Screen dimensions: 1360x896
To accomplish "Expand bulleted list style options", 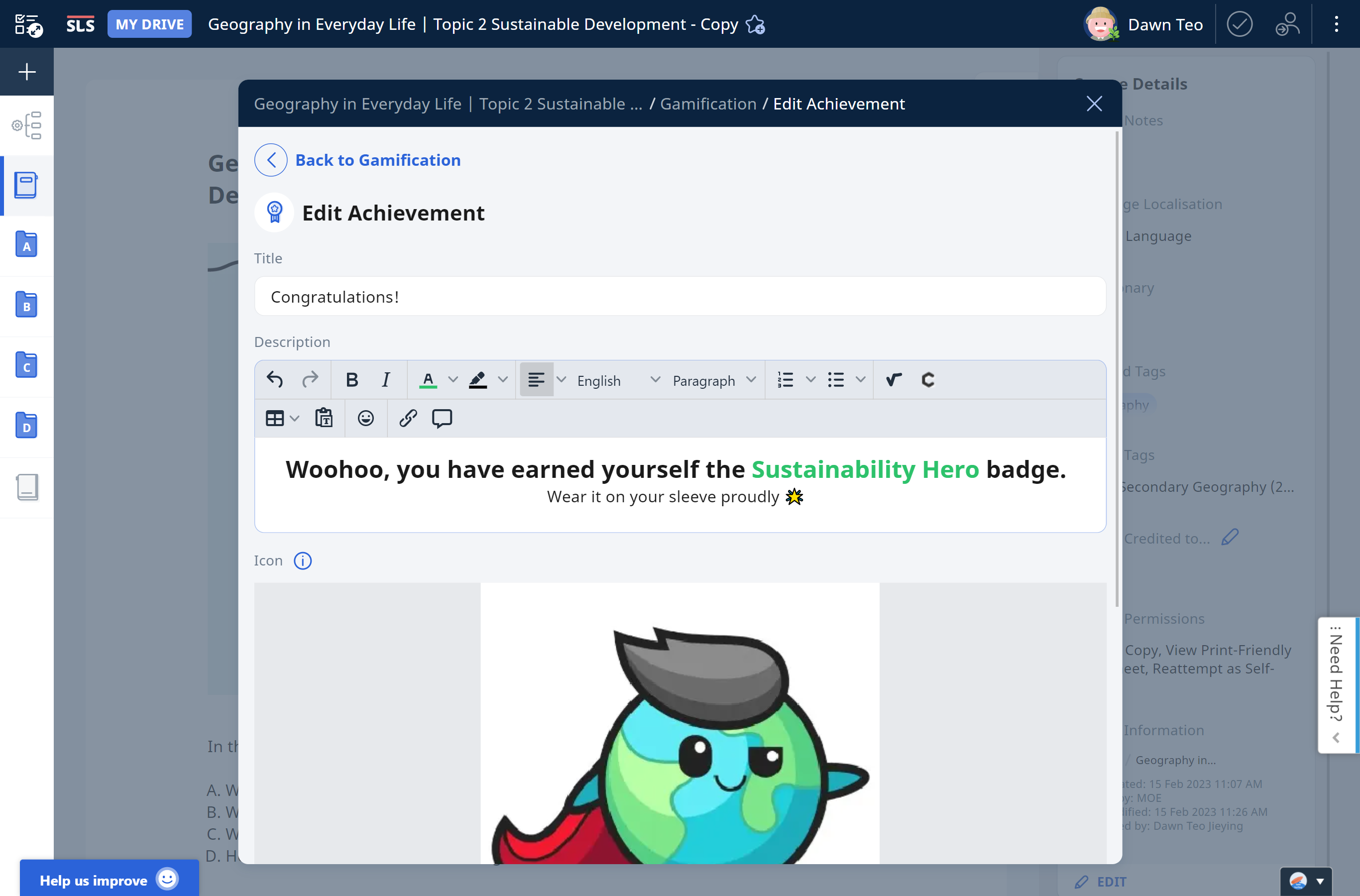I will (x=861, y=379).
